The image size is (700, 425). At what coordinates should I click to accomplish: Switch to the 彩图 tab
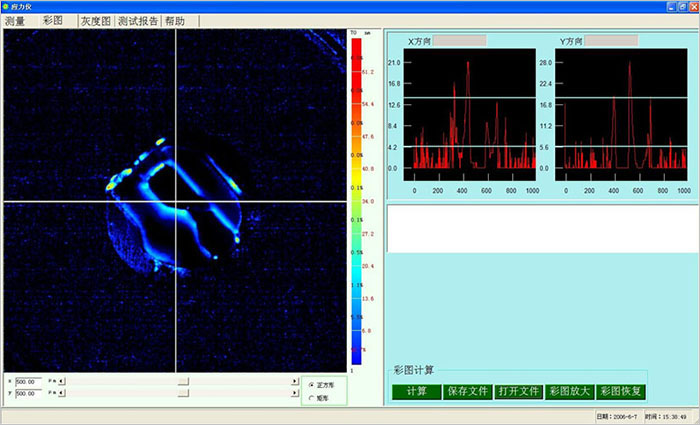(x=53, y=21)
